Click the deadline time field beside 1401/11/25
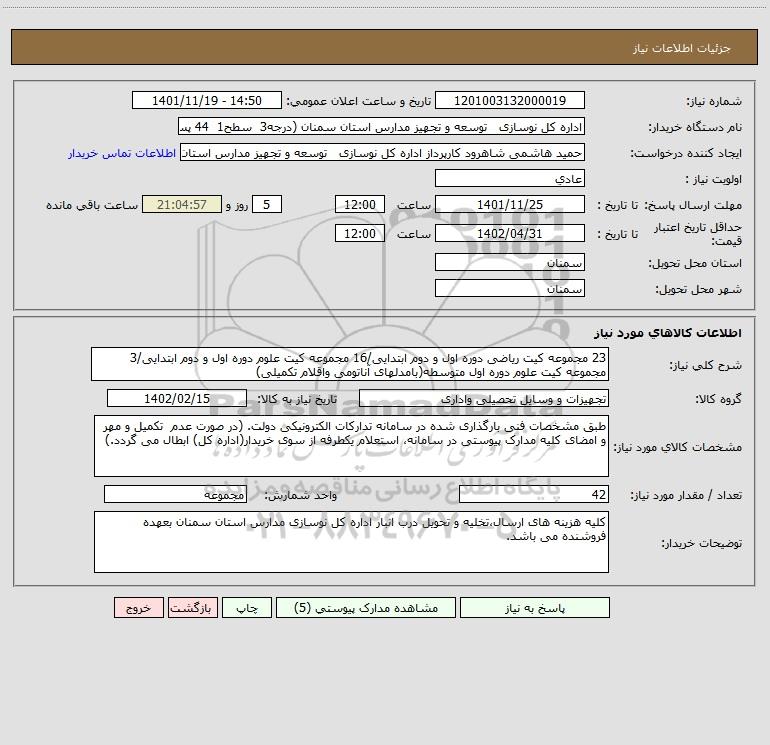 [x=359, y=204]
